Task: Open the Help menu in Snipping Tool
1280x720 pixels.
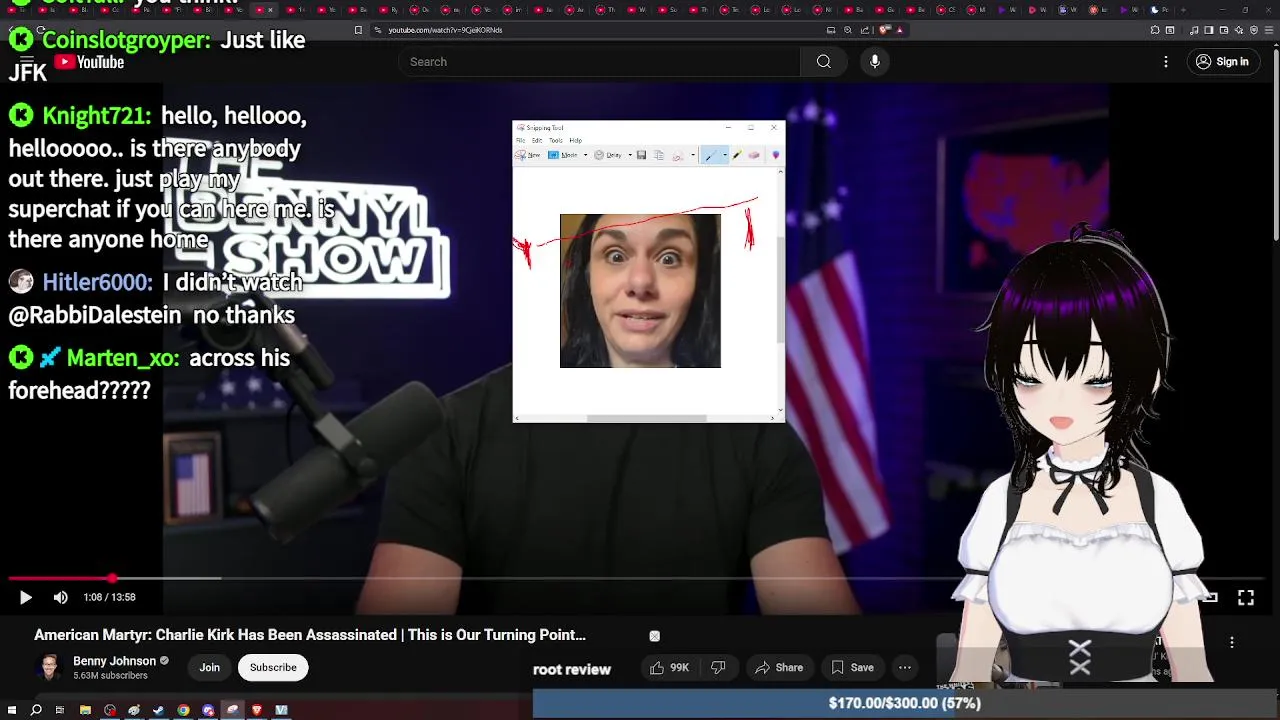Action: coord(575,141)
